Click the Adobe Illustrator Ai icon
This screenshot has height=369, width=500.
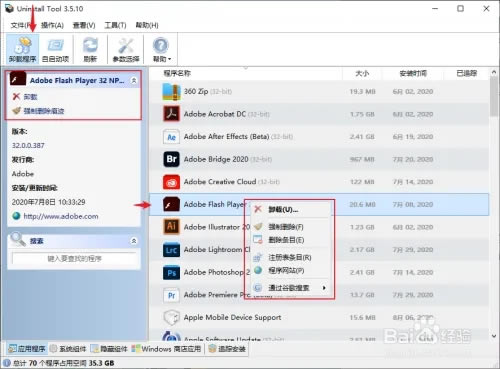point(171,227)
